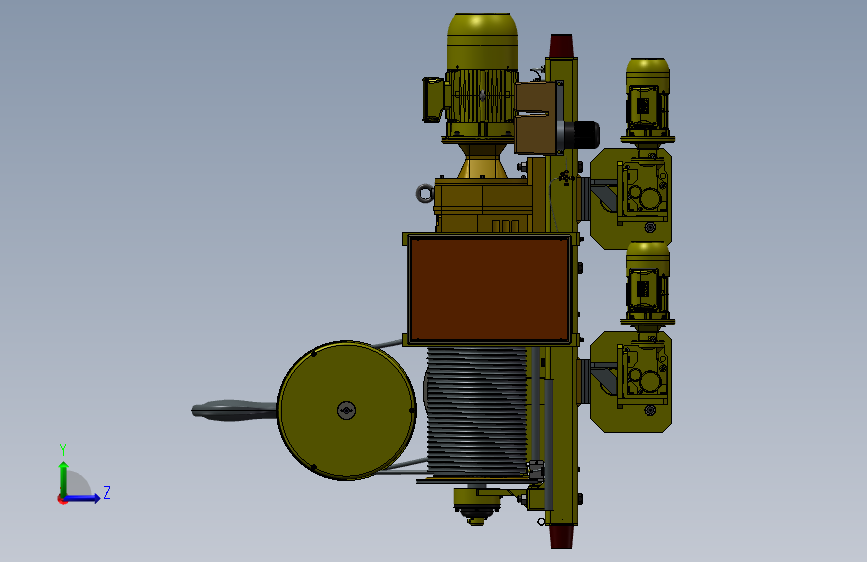The image size is (867, 562).
Task: Click the lifting eye ring on the gearbox
Action: pyautogui.click(x=425, y=194)
